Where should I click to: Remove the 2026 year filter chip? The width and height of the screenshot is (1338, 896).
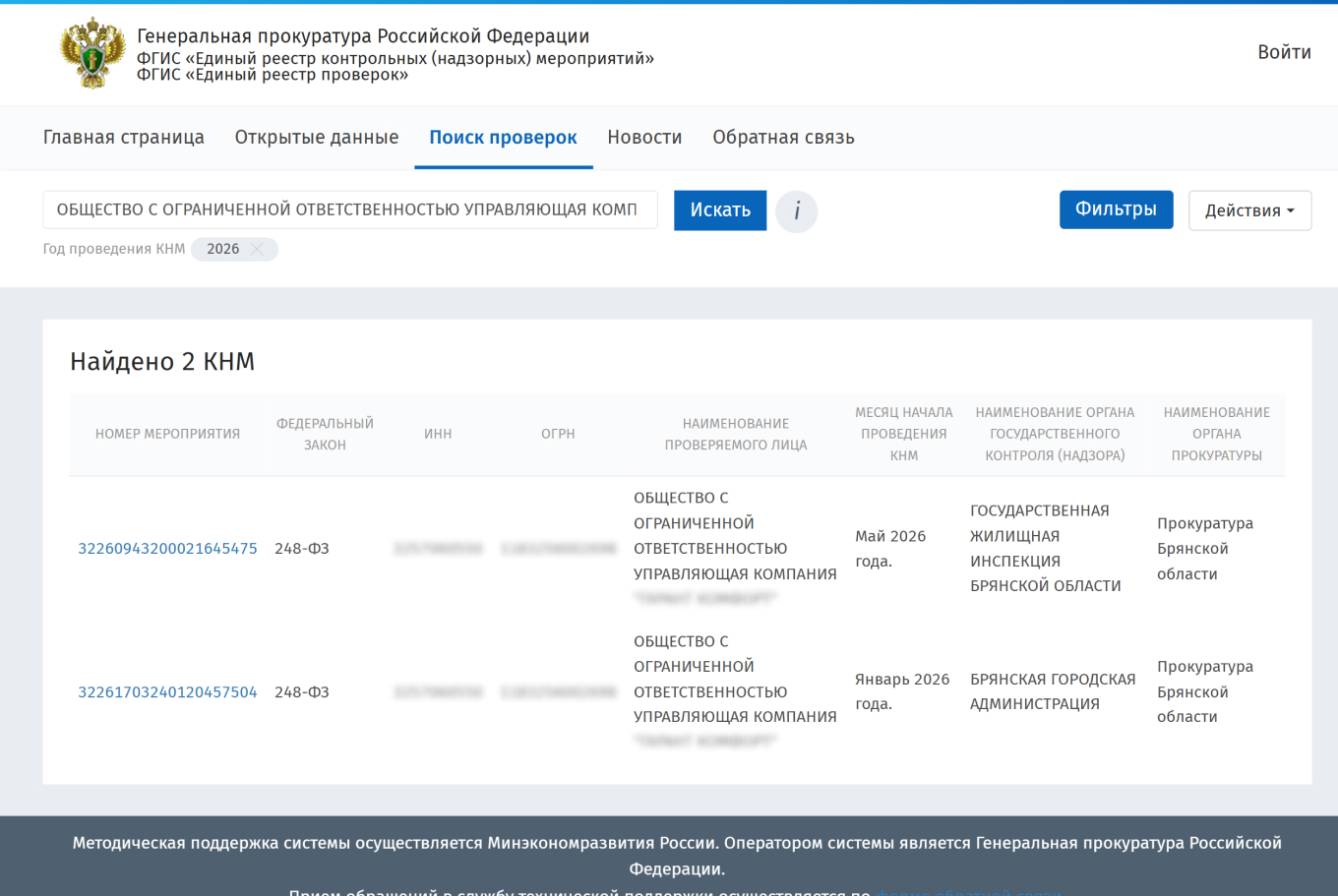(x=257, y=250)
